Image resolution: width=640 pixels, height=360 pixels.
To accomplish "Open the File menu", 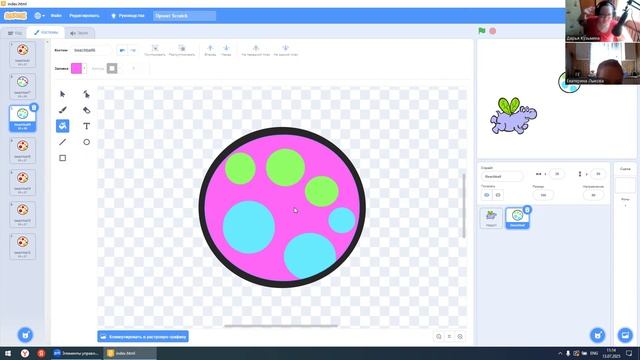I will coord(56,16).
